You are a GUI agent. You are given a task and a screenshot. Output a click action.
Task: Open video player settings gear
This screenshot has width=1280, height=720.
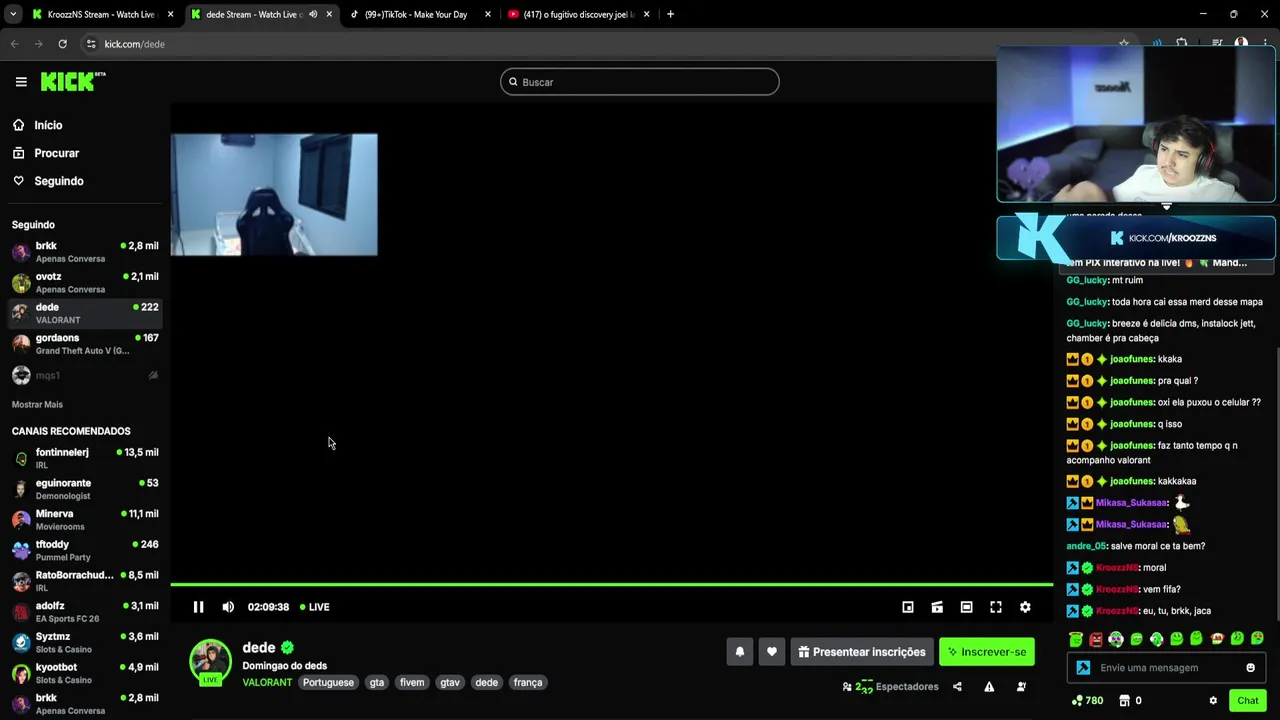1025,607
